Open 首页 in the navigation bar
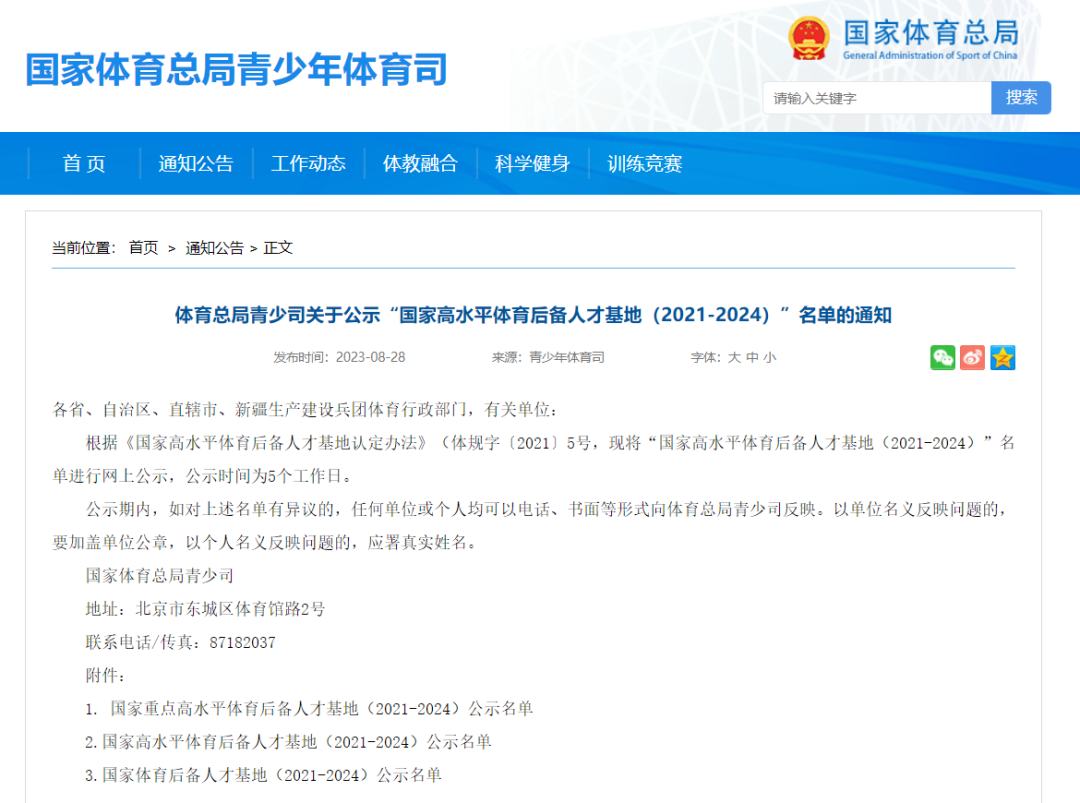The width and height of the screenshot is (1080, 803). (84, 163)
